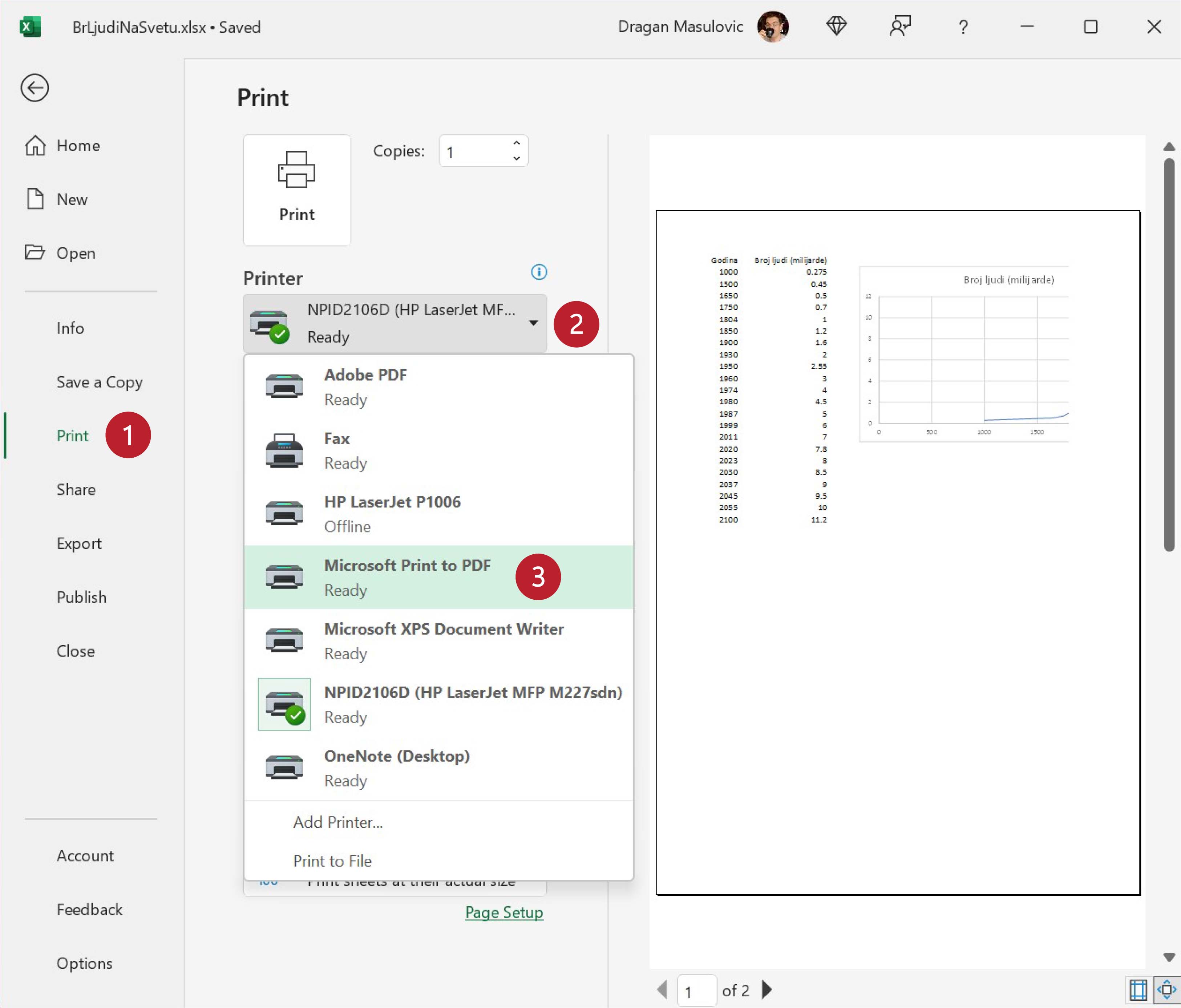Viewport: 1181px width, 1008px height.
Task: Open help question mark icon
Action: 963,27
